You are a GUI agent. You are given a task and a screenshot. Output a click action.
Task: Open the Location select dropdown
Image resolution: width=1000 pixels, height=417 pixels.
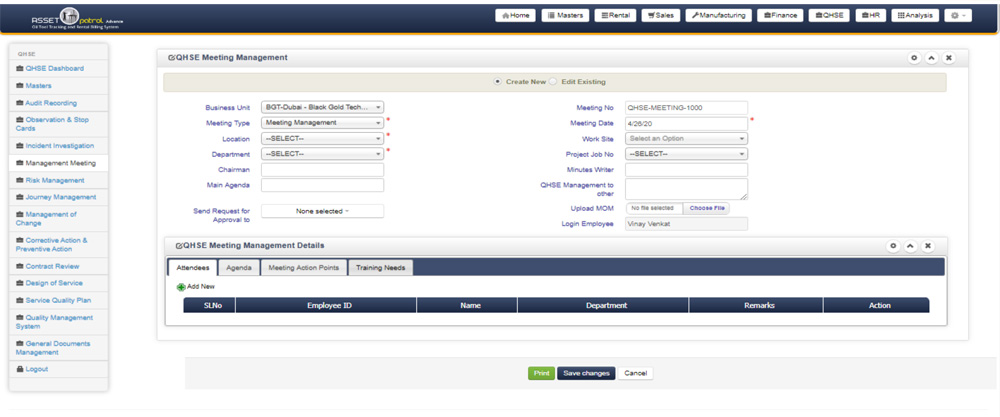tap(322, 138)
